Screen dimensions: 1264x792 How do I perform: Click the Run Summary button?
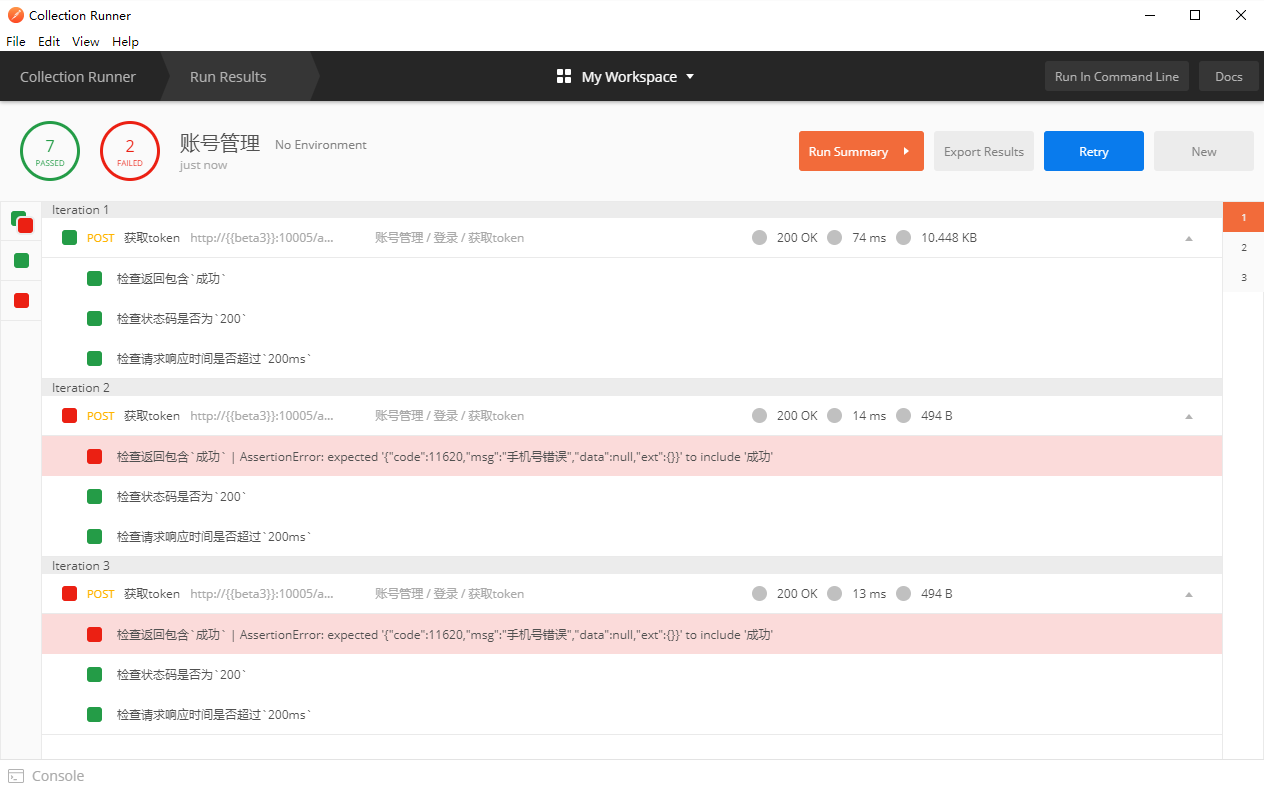pos(861,151)
